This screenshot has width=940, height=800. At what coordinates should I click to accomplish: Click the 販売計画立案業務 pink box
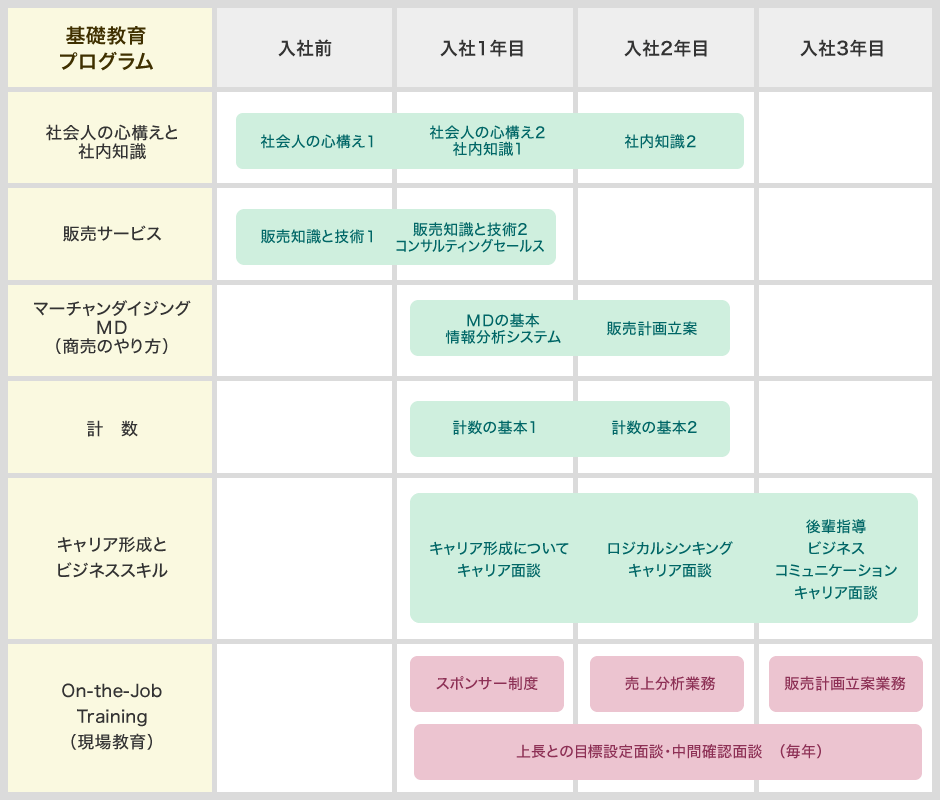[845, 684]
